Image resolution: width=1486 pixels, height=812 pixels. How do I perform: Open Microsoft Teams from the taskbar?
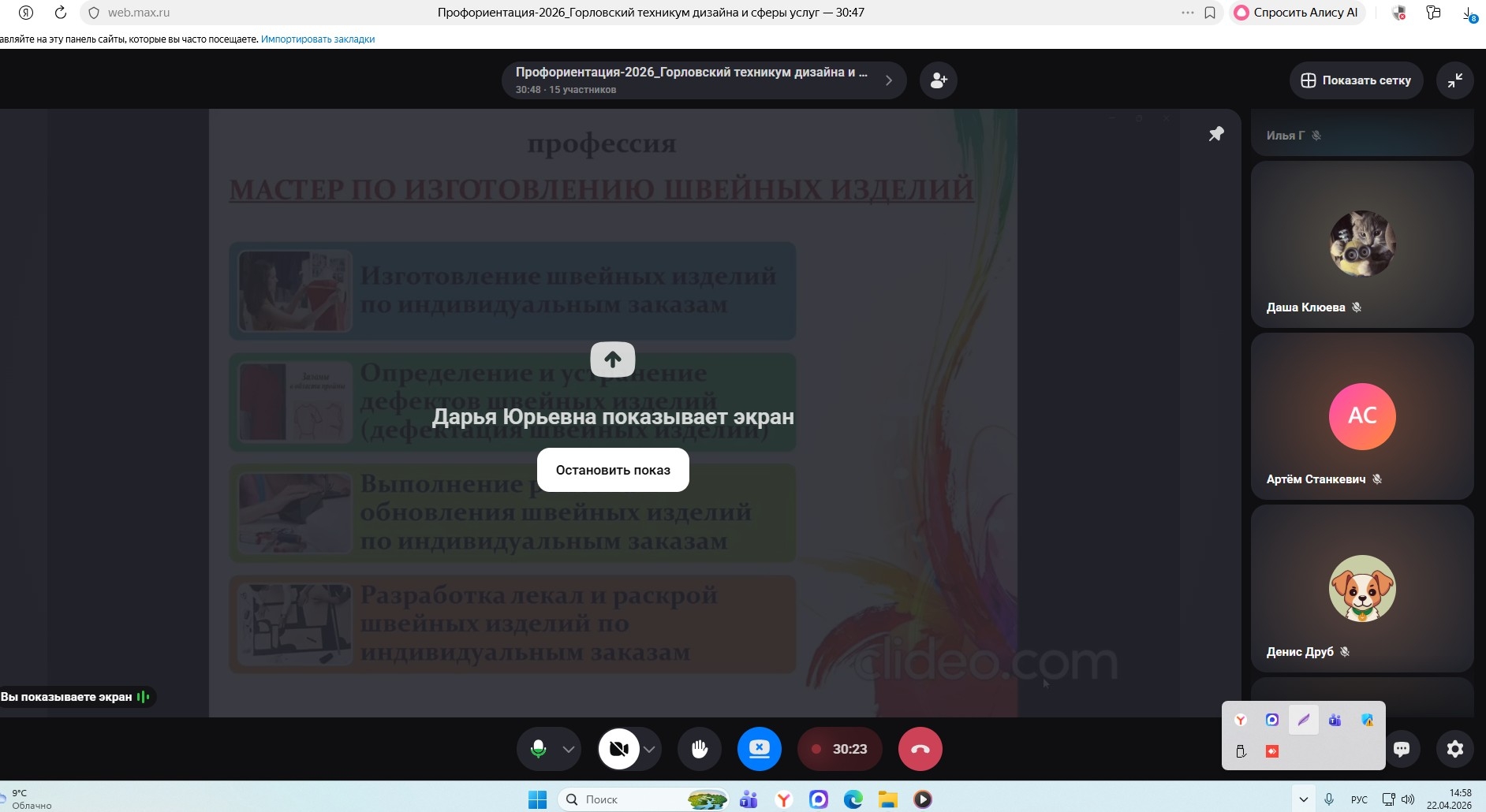tap(749, 799)
